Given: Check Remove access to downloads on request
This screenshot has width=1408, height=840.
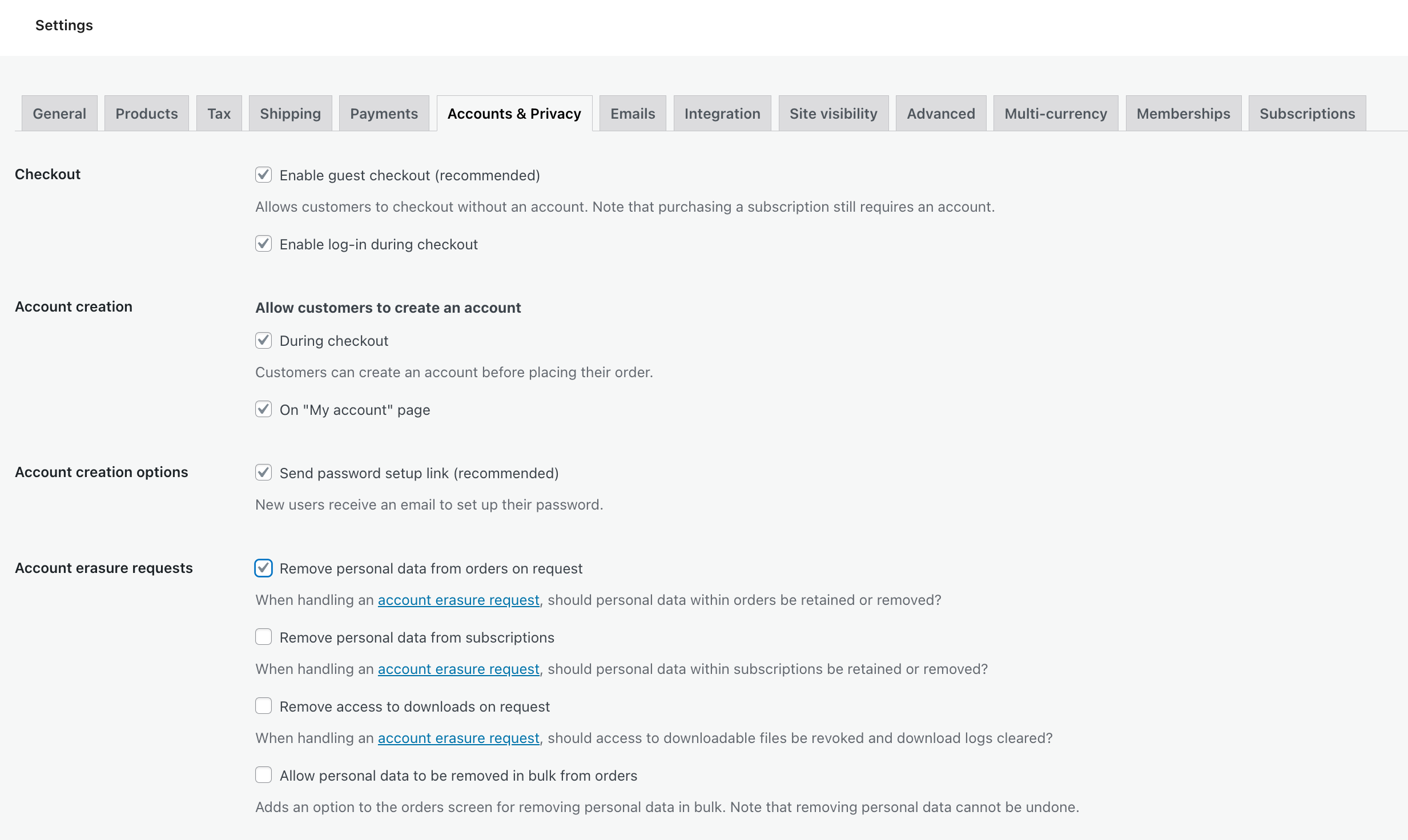Looking at the screenshot, I should pos(263,706).
